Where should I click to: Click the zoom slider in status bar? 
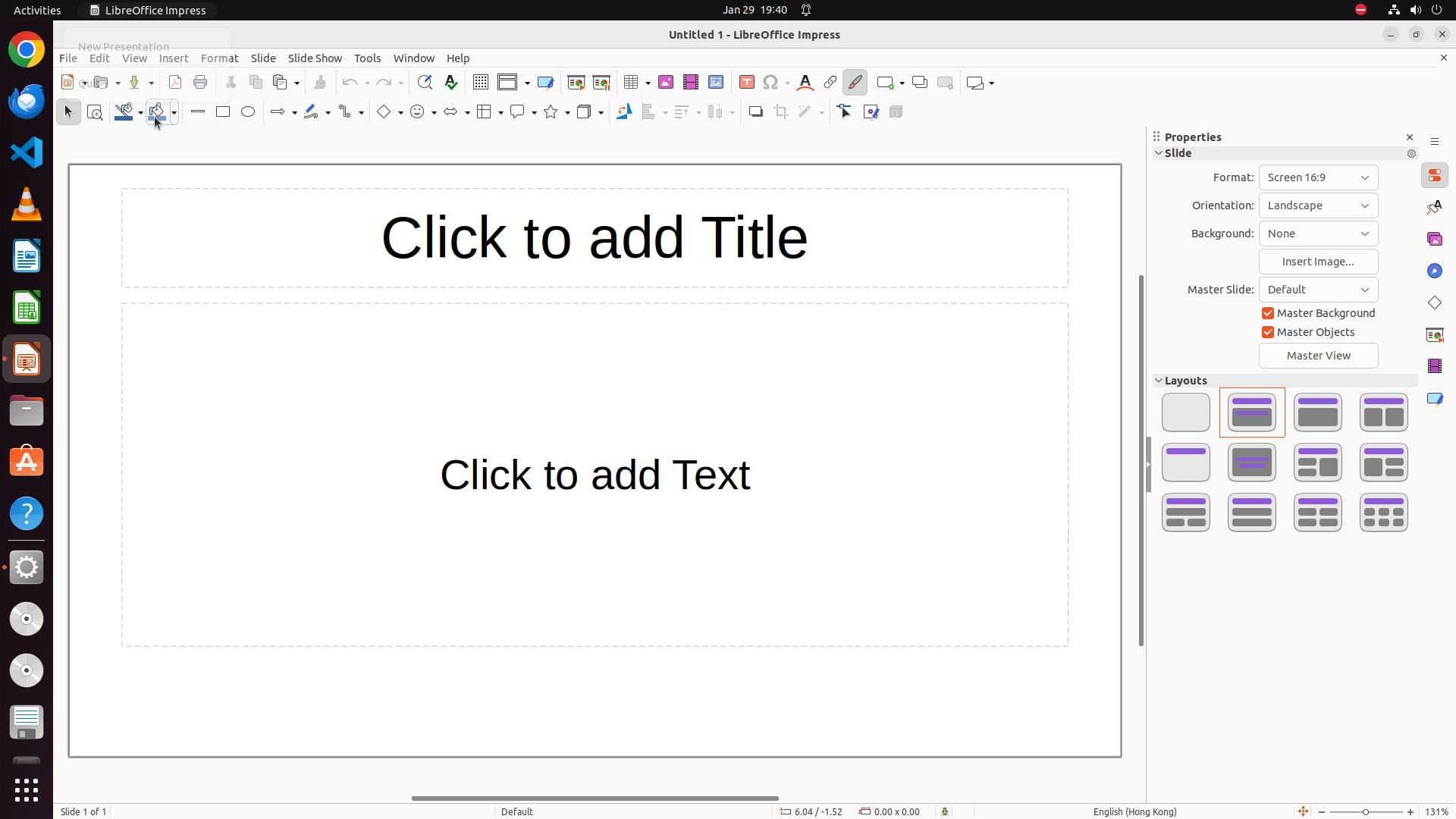(x=1365, y=811)
